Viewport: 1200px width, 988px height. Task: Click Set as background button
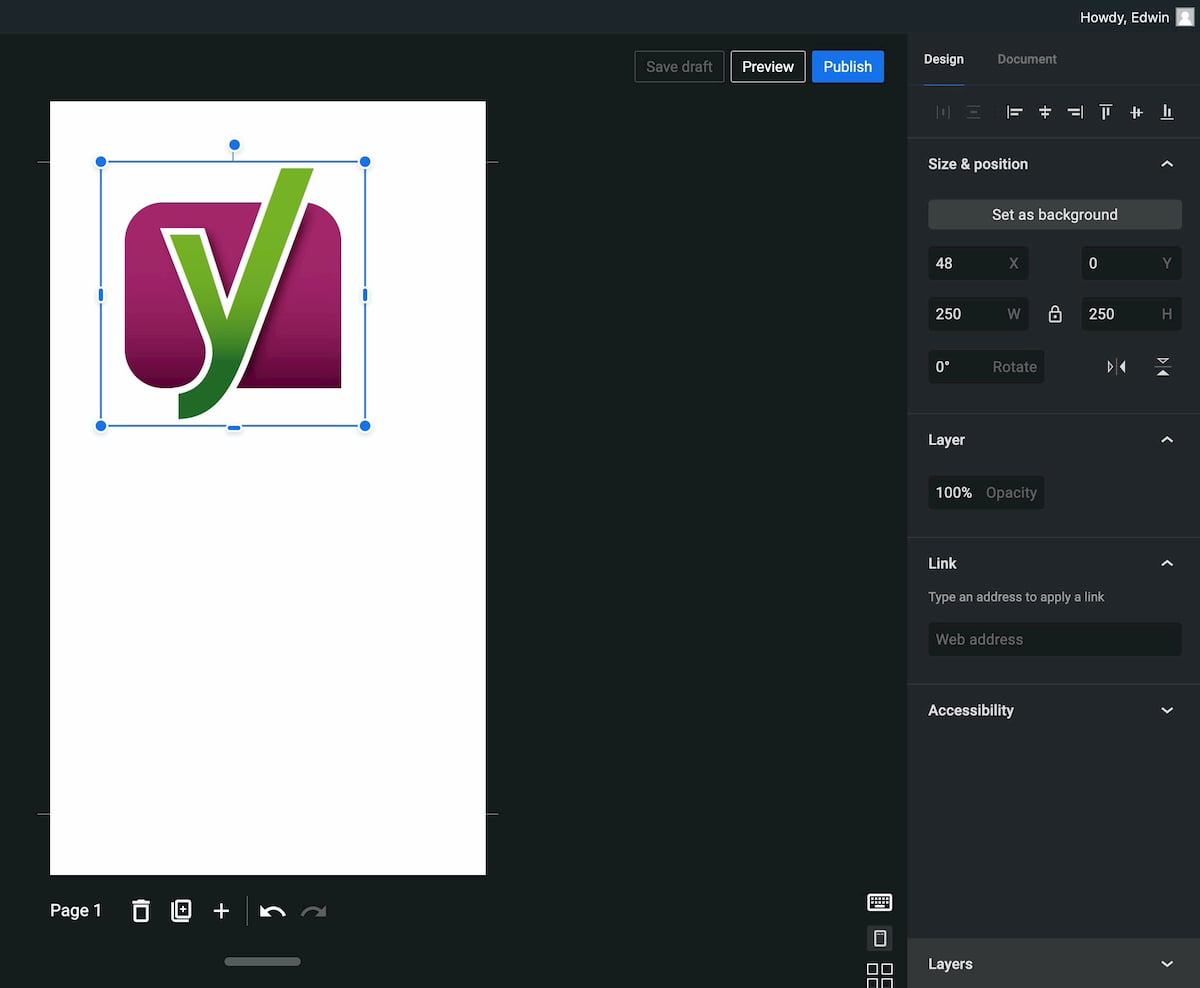click(x=1054, y=215)
